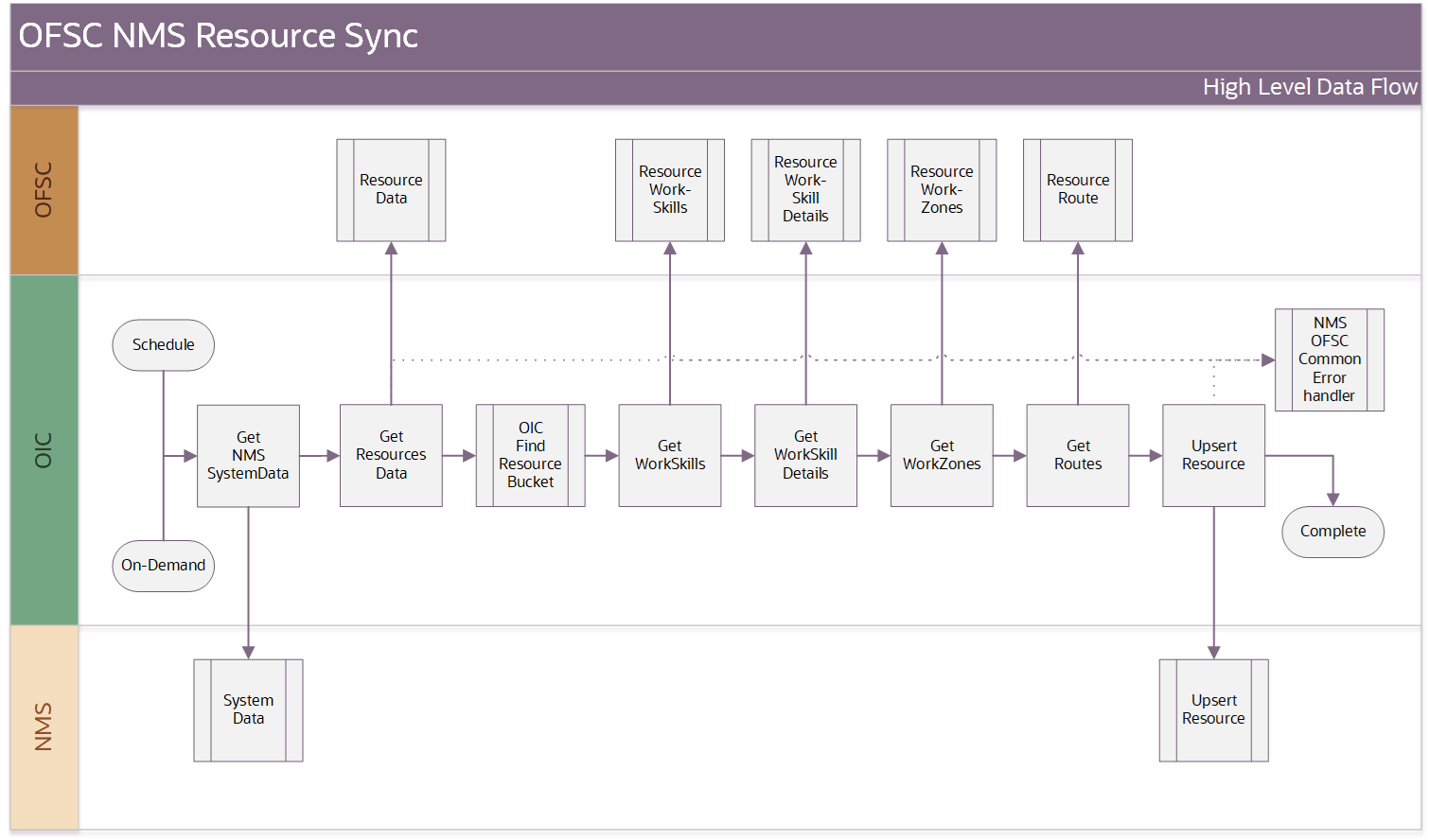This screenshot has width=1429, height=840.
Task: Select the Resource Work-Skills box
Action: tap(670, 190)
